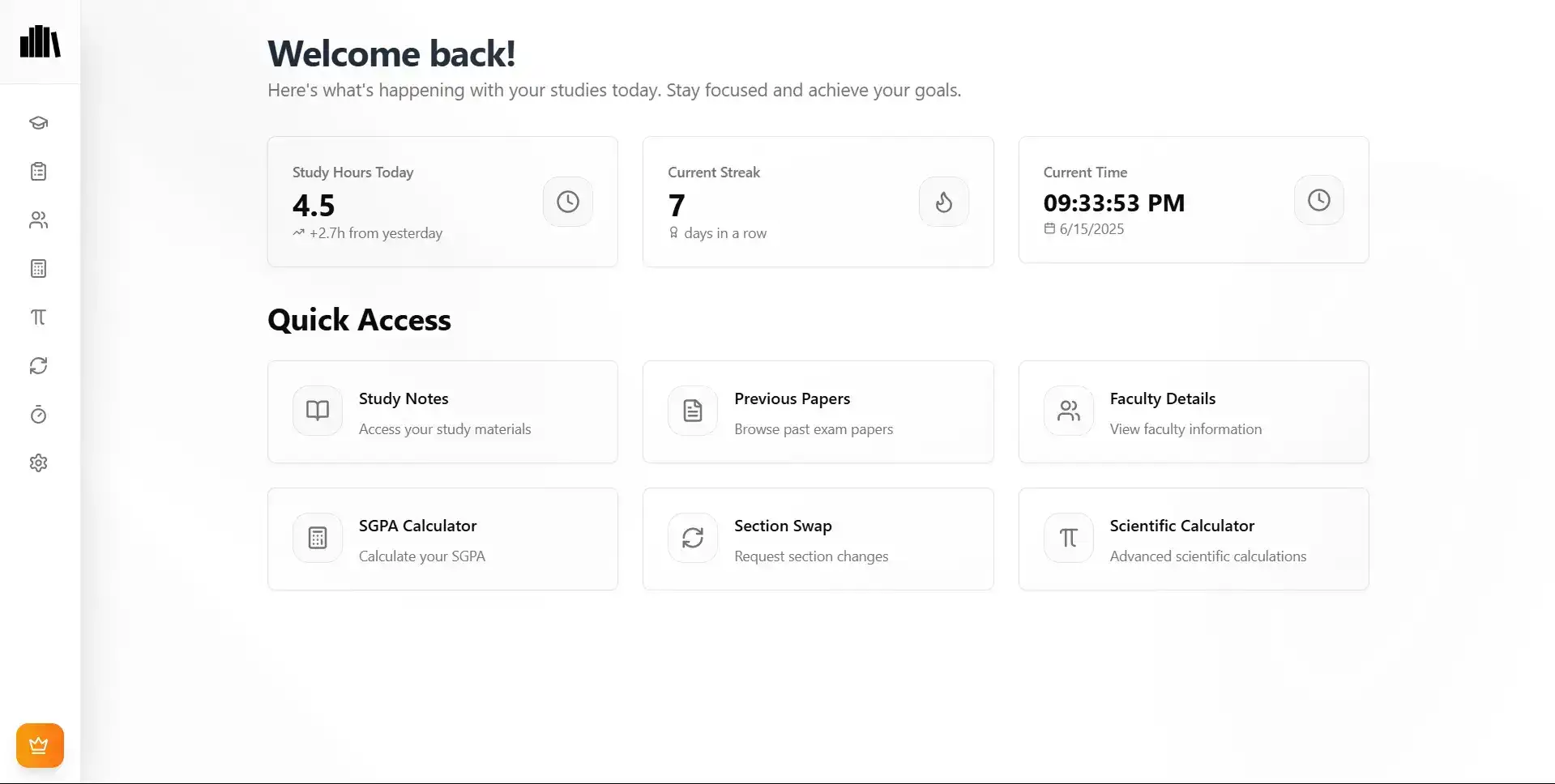Click the open book icon on Study Notes
Image resolution: width=1555 pixels, height=784 pixels.
point(317,411)
